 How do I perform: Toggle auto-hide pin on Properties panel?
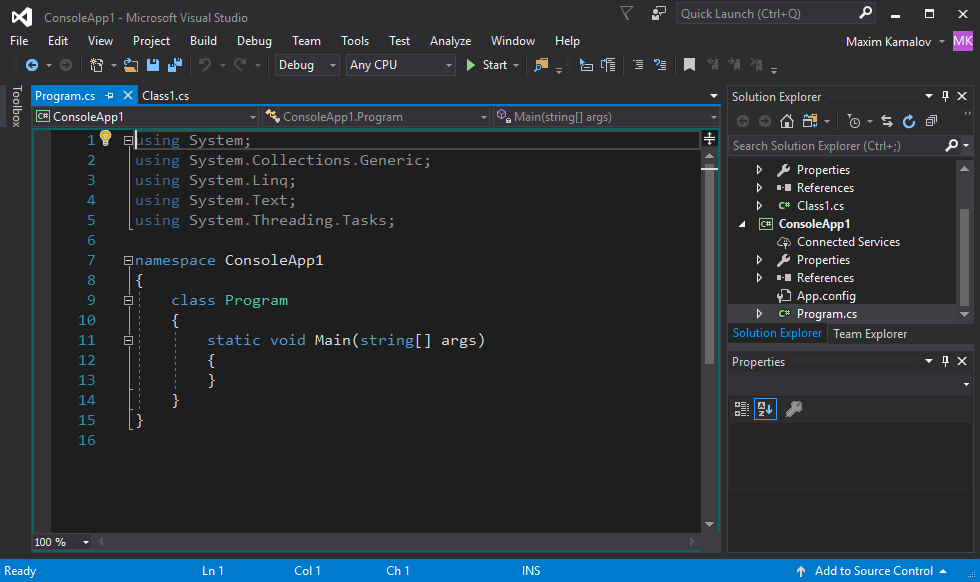(946, 361)
